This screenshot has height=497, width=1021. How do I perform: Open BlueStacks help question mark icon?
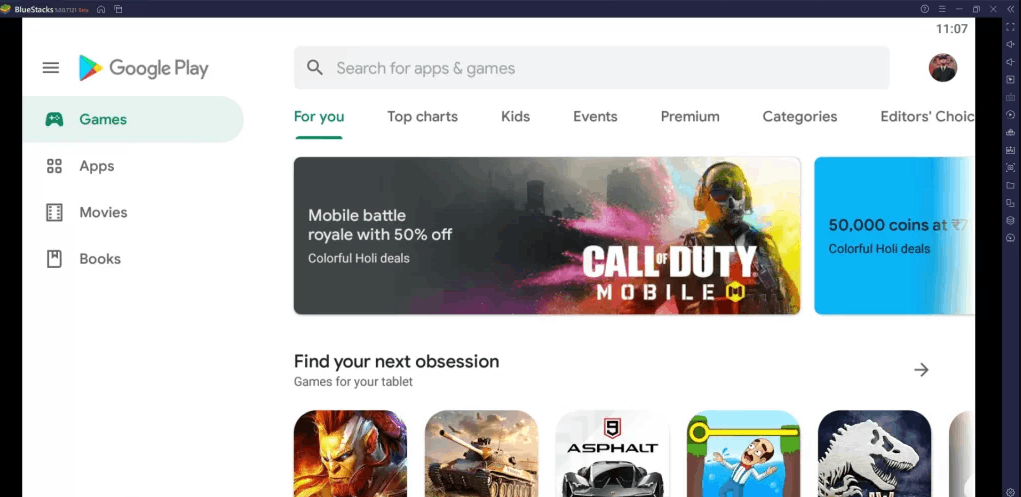pyautogui.click(x=925, y=9)
